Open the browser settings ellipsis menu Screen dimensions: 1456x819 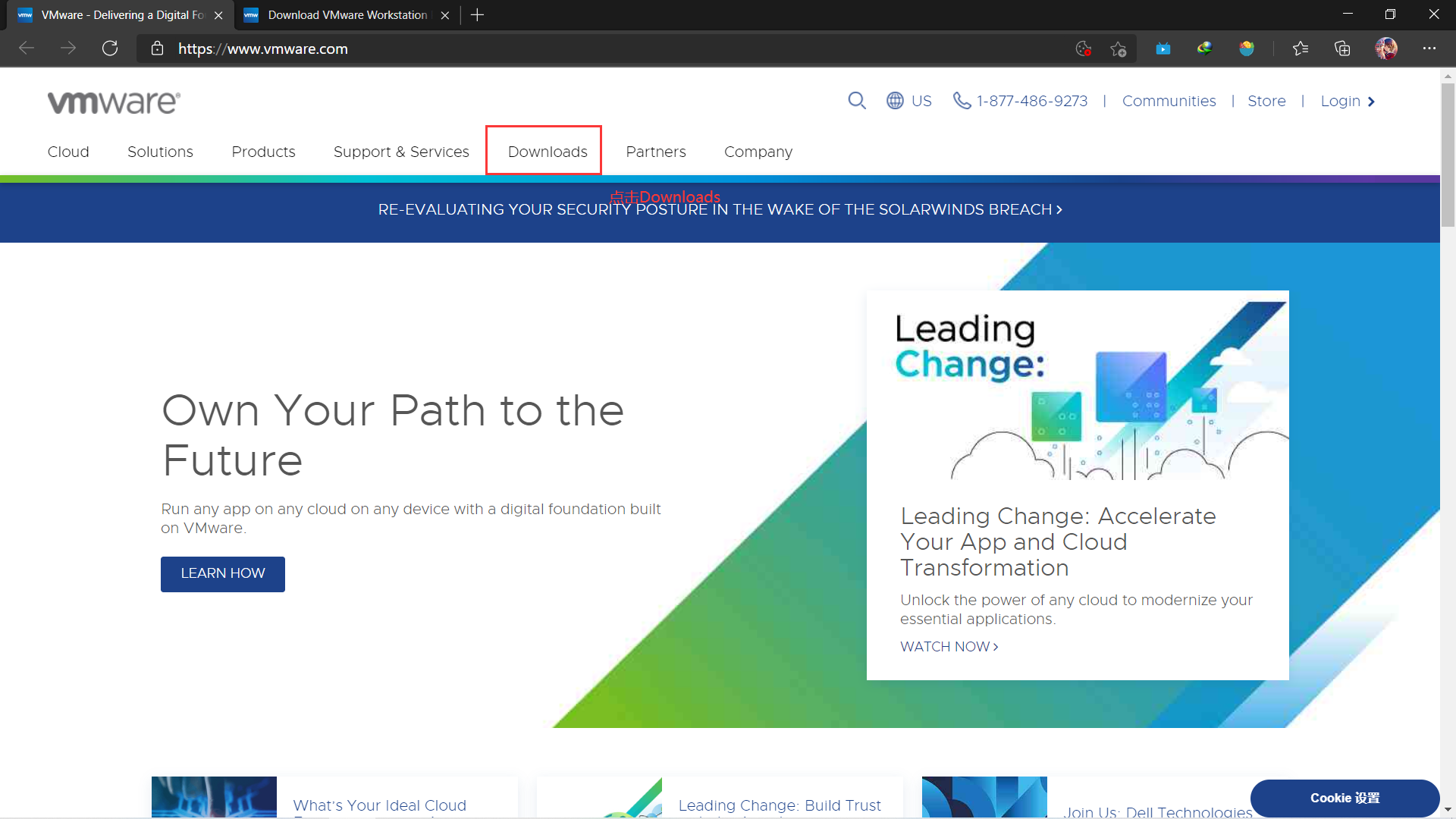pos(1429,49)
